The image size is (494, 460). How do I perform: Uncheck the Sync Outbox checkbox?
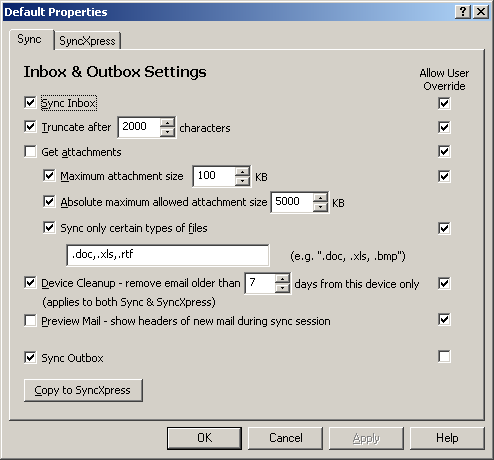[30, 358]
